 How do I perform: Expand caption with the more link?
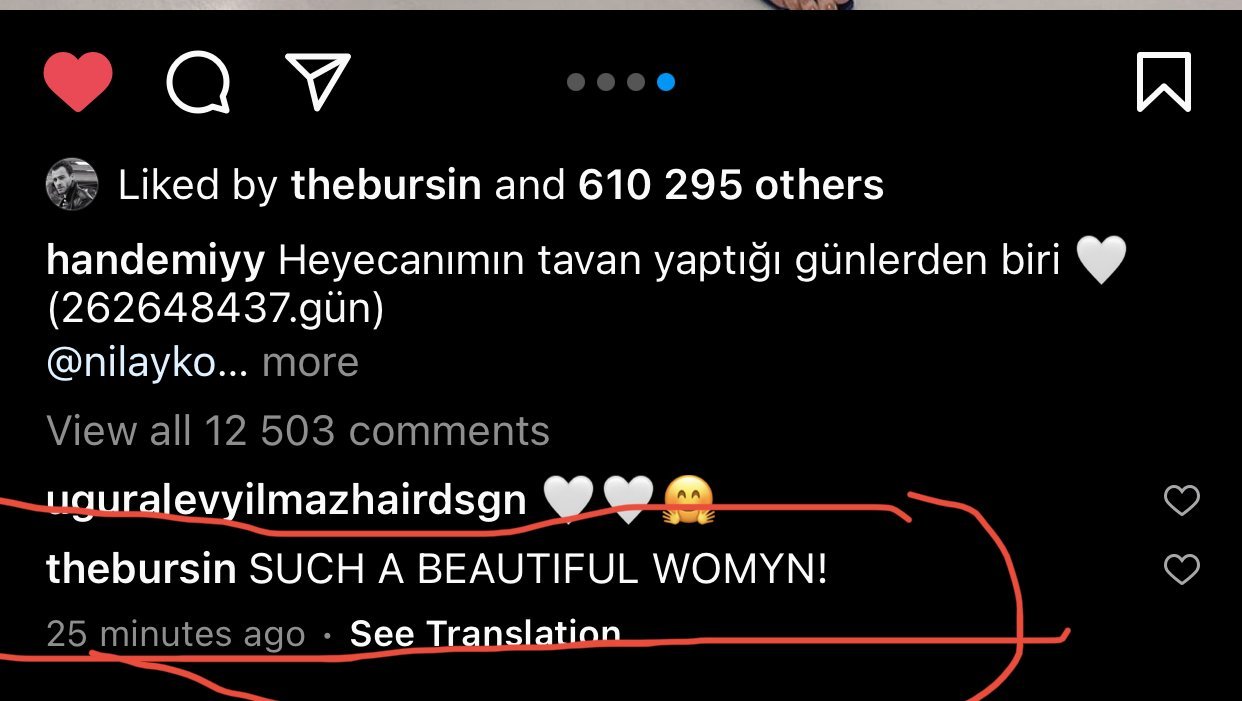click(310, 362)
